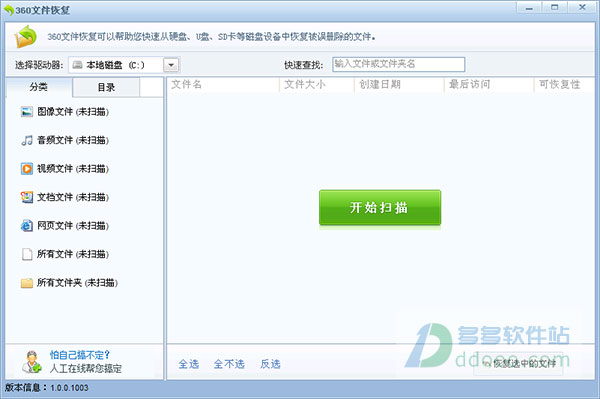Viewport: 600px width, 399px height.
Task: Click the web page files IE icon
Action: pos(27,226)
